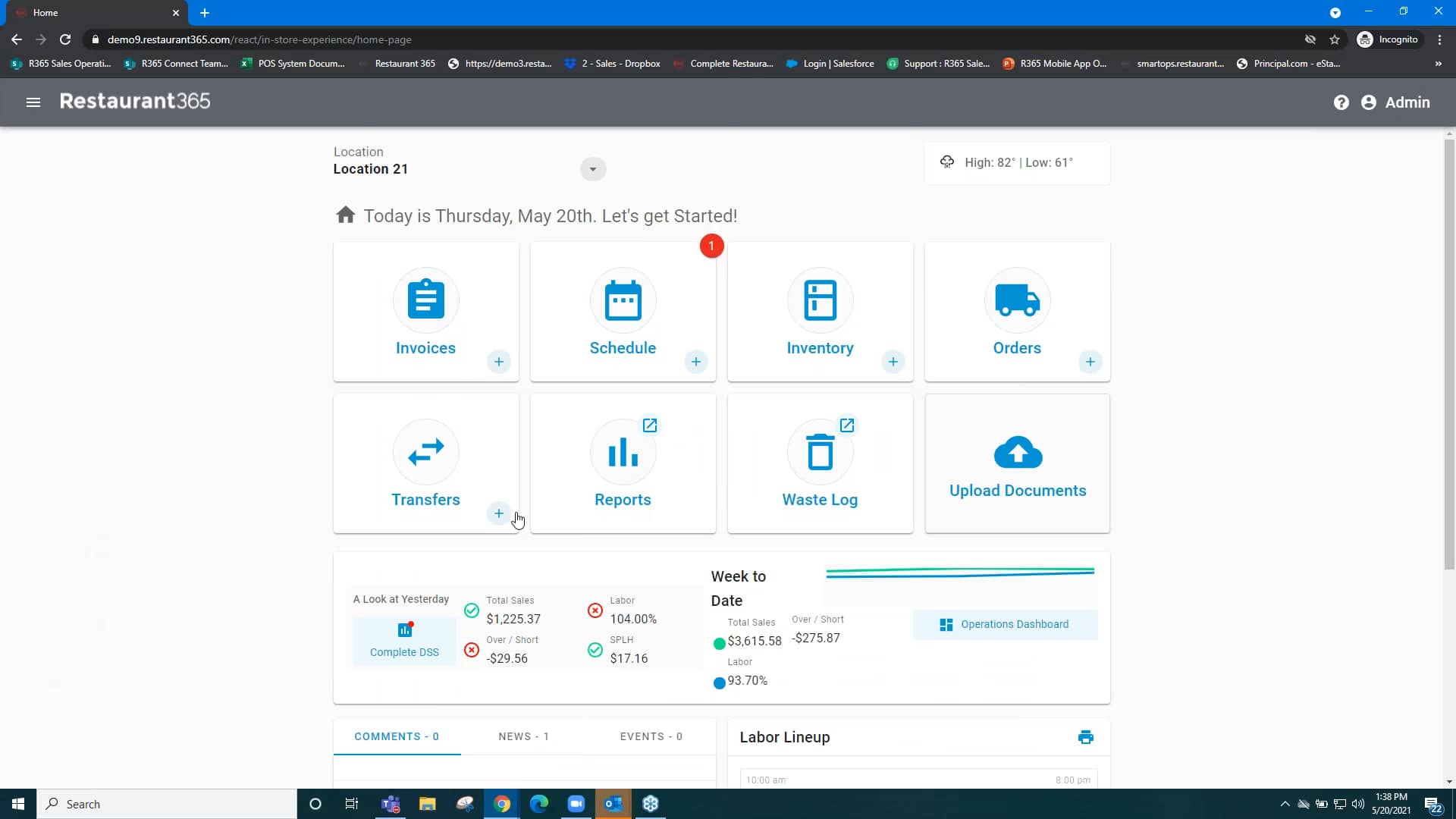The width and height of the screenshot is (1456, 819).
Task: Add a schedule entry via plus button
Action: [696, 362]
